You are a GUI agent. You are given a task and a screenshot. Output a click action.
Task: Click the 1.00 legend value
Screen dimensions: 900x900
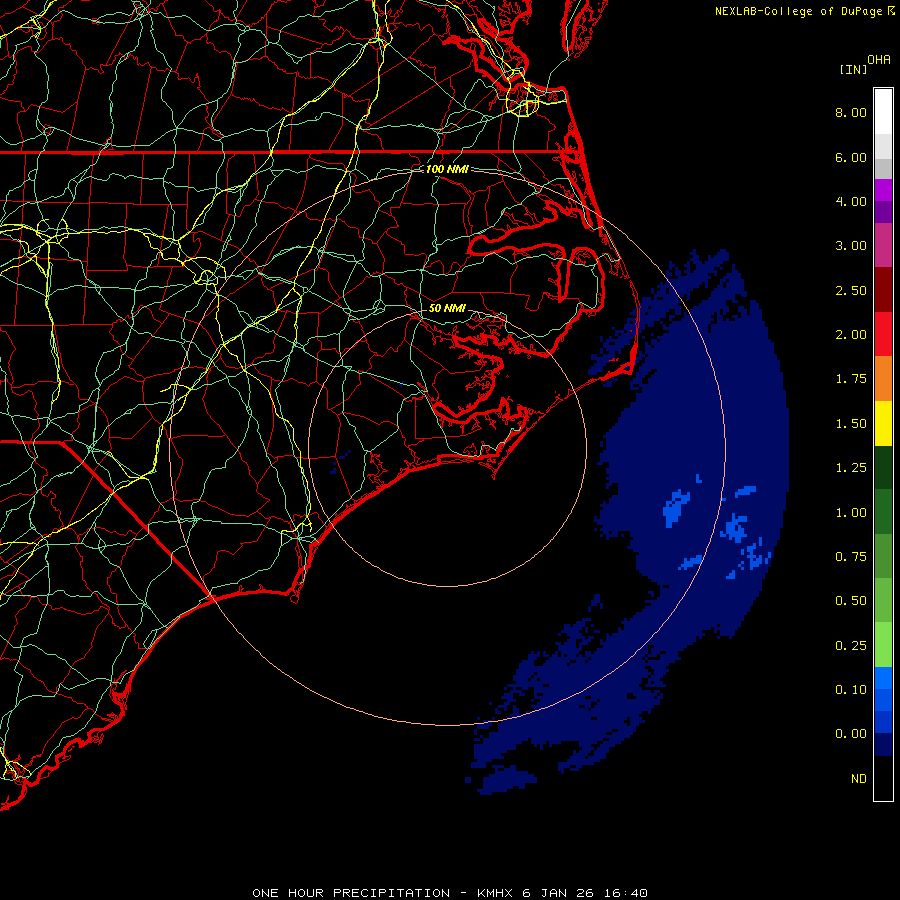[851, 513]
